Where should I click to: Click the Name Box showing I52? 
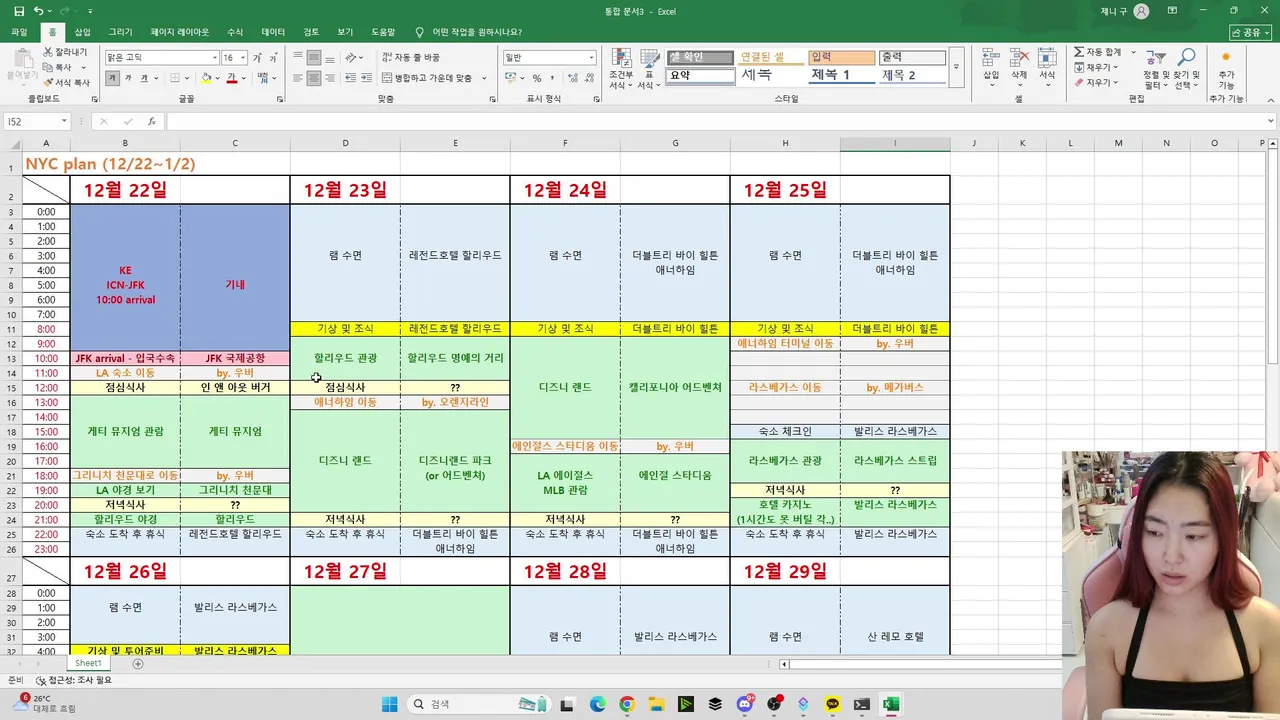pos(37,121)
